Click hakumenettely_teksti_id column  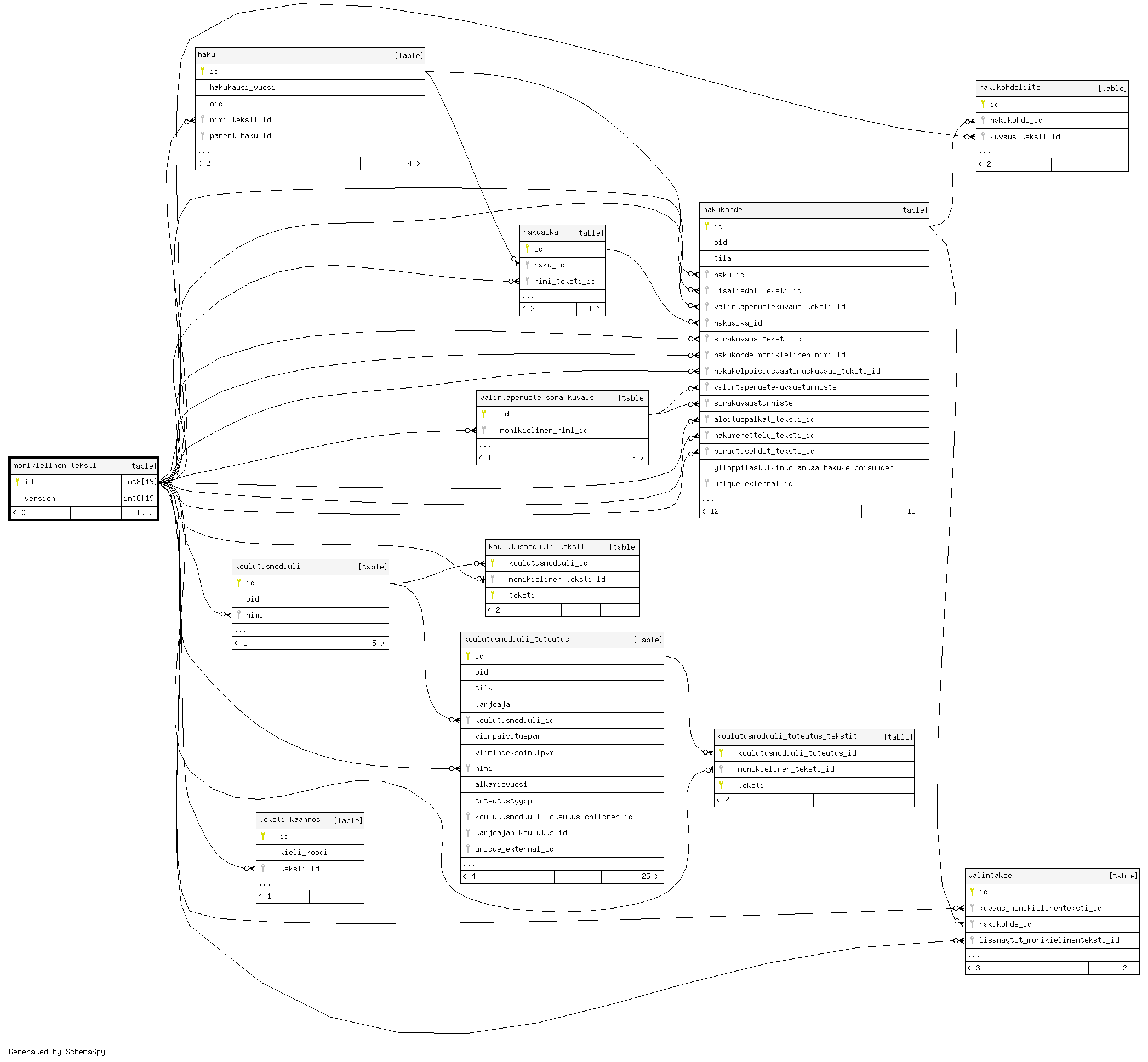click(x=814, y=436)
